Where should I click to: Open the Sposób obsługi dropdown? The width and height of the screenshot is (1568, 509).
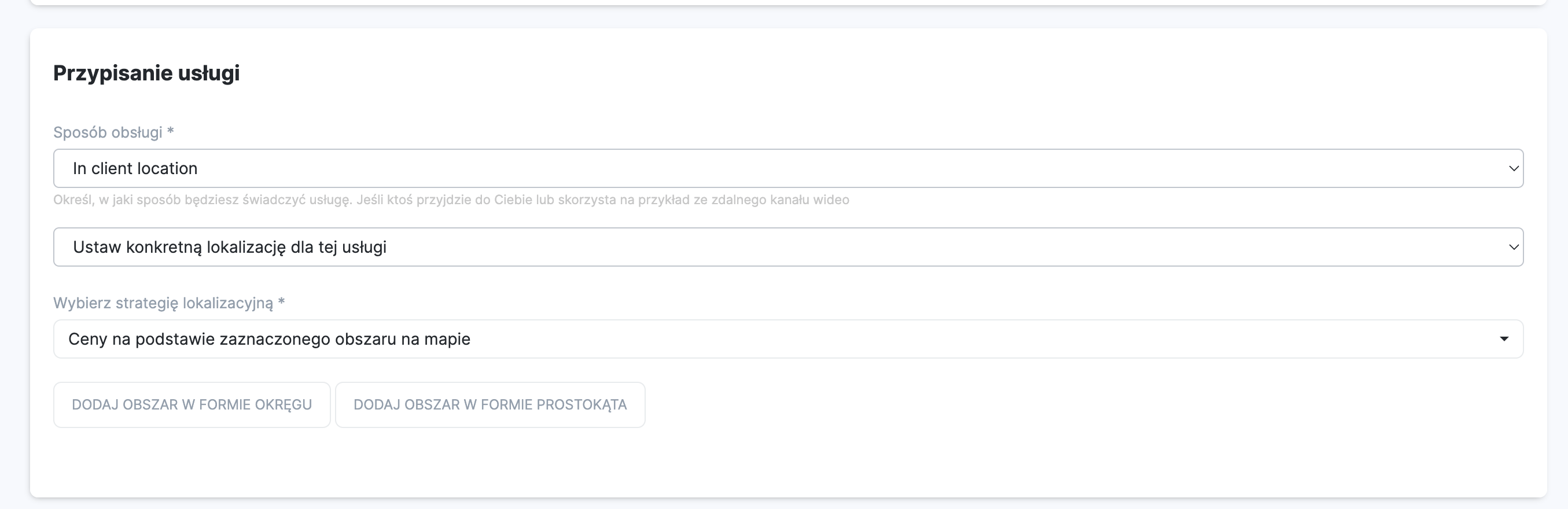[787, 168]
